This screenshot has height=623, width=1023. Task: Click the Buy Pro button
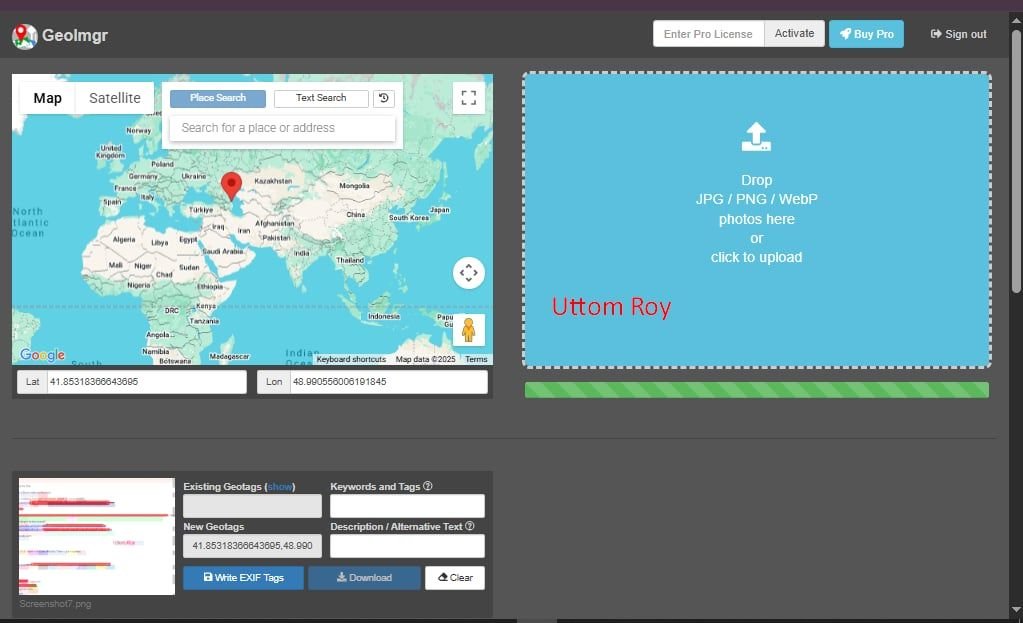point(866,34)
